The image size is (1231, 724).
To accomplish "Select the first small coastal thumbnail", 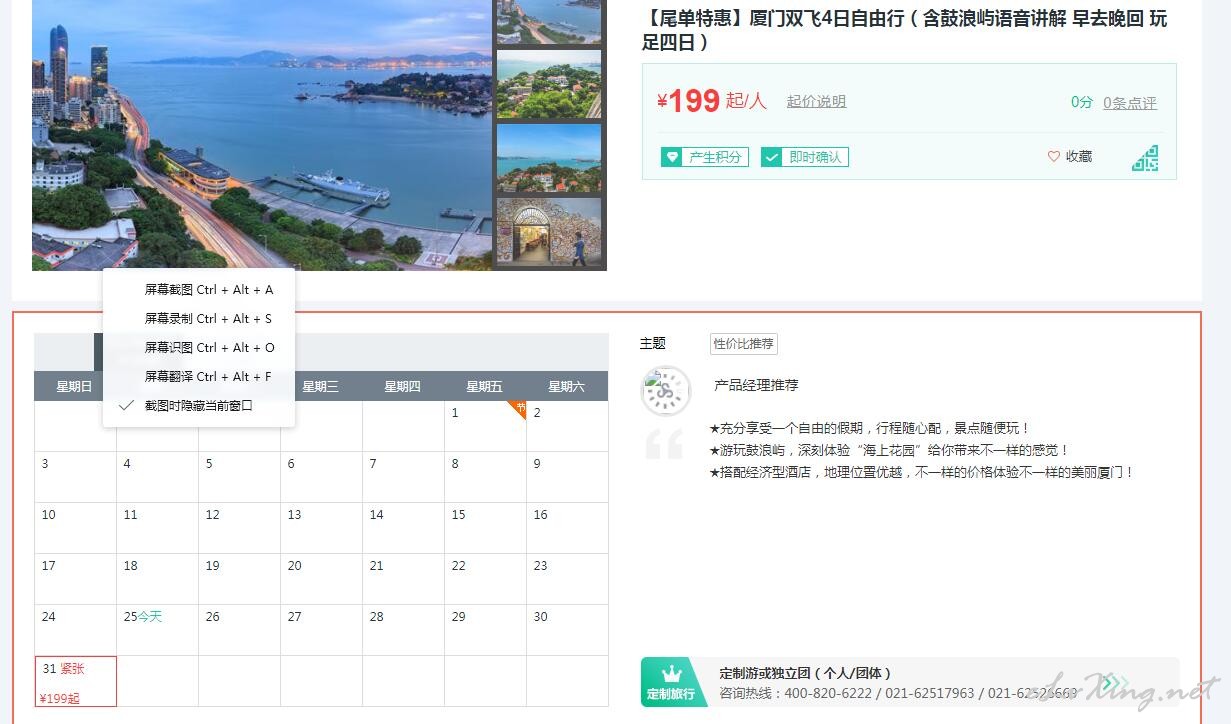I will coord(549,22).
